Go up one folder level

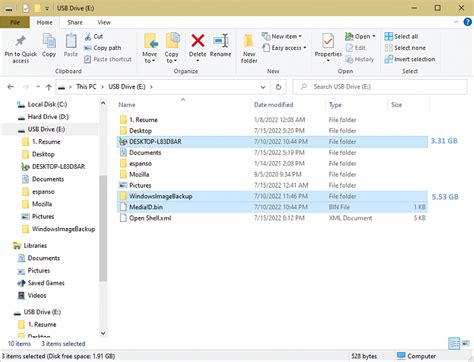(x=49, y=87)
